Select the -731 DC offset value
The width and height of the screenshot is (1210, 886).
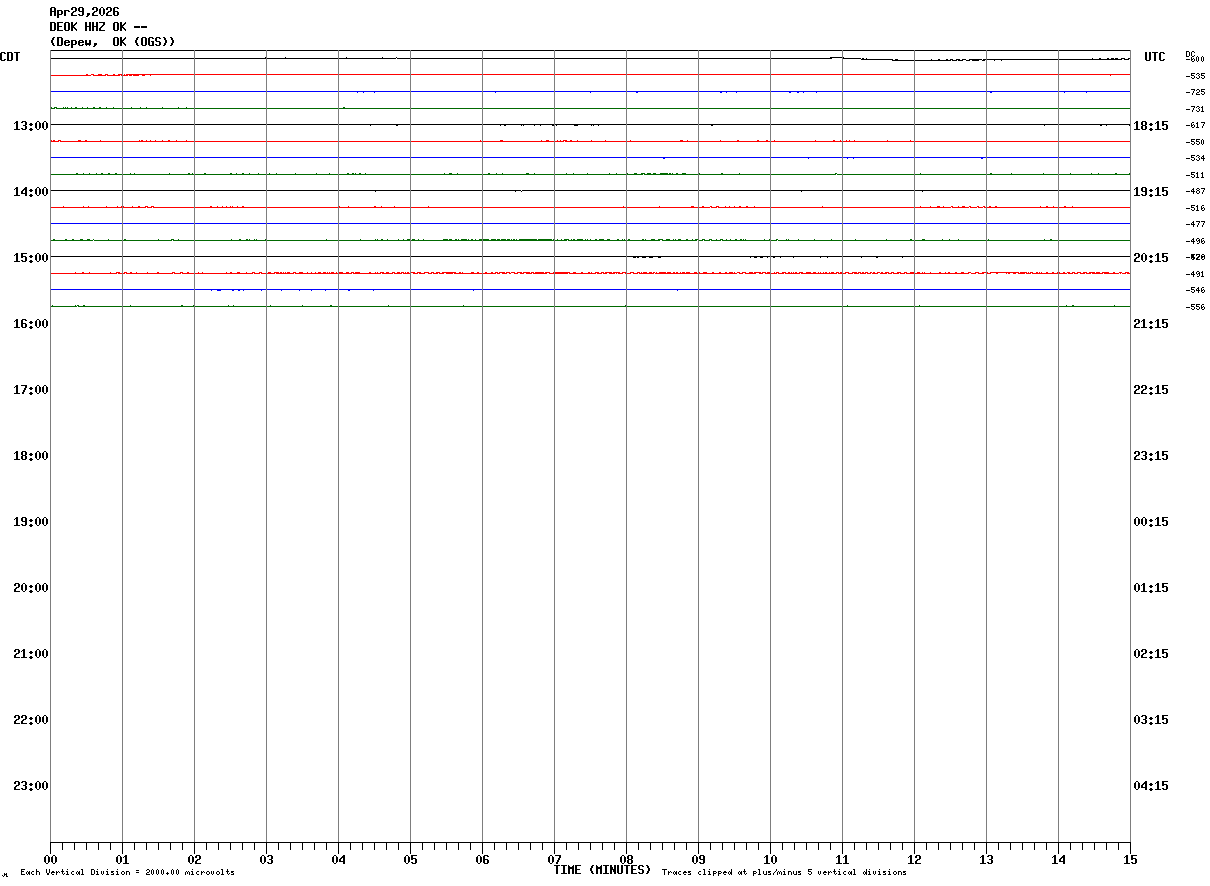(x=1195, y=109)
